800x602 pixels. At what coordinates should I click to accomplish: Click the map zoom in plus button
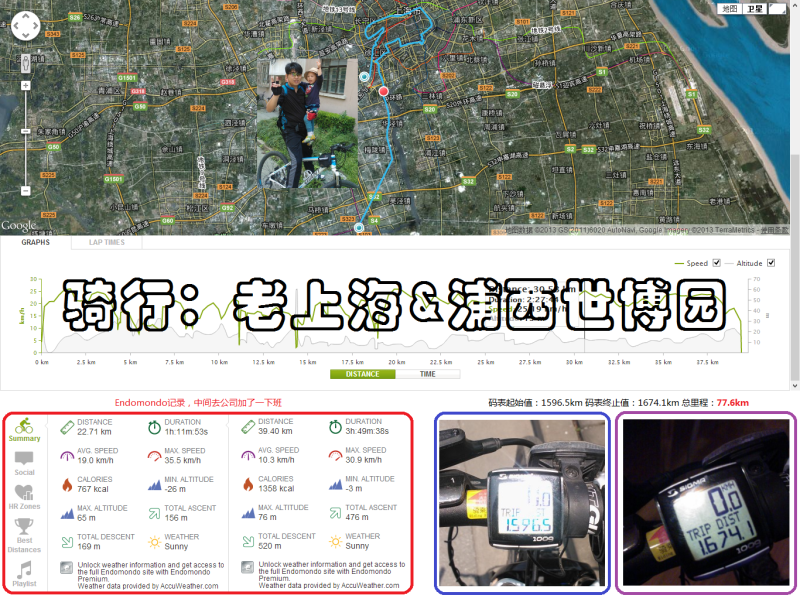(x=26, y=86)
